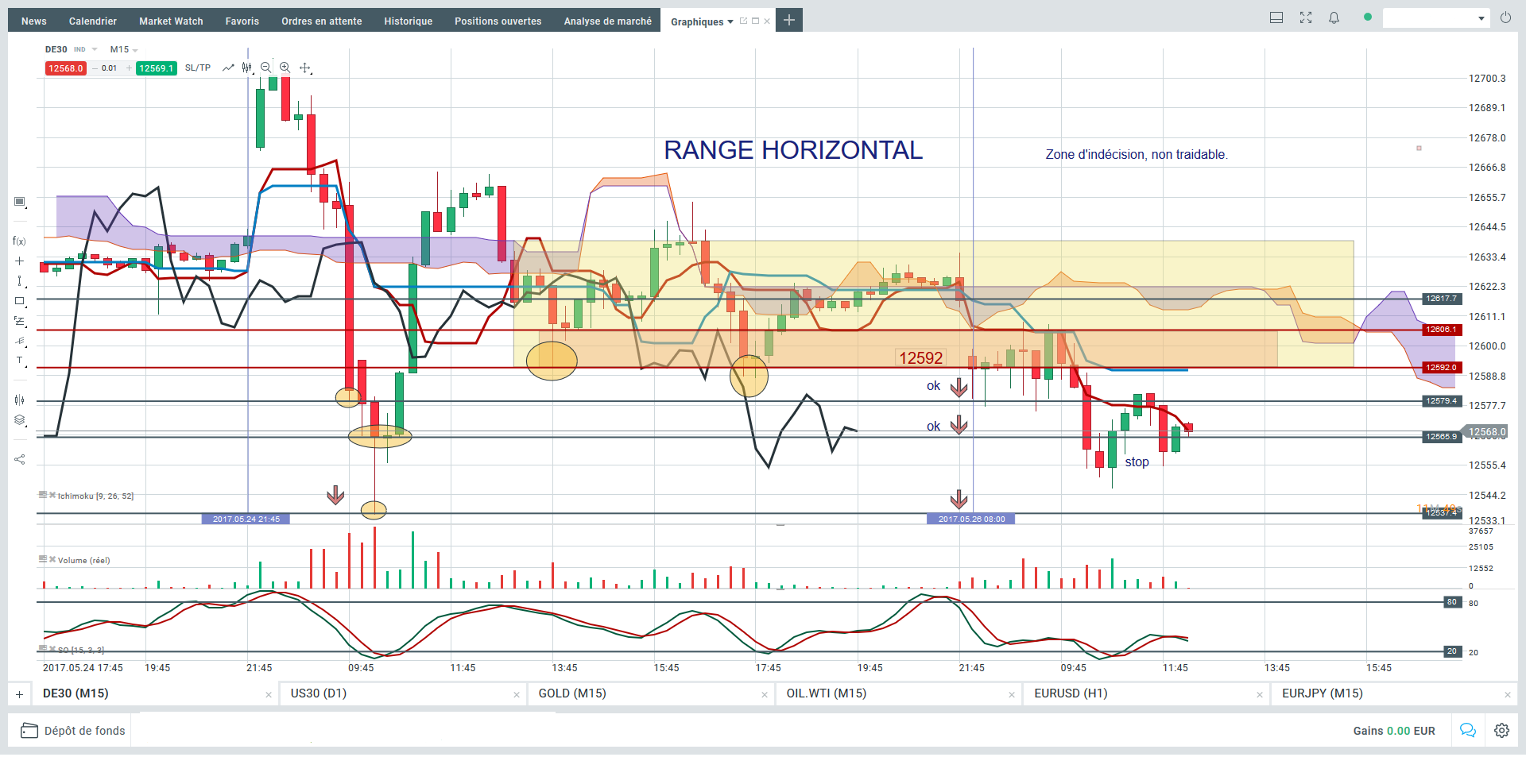Toggle the bottom panel layout icon
The height and width of the screenshot is (784, 1526).
[1276, 17]
